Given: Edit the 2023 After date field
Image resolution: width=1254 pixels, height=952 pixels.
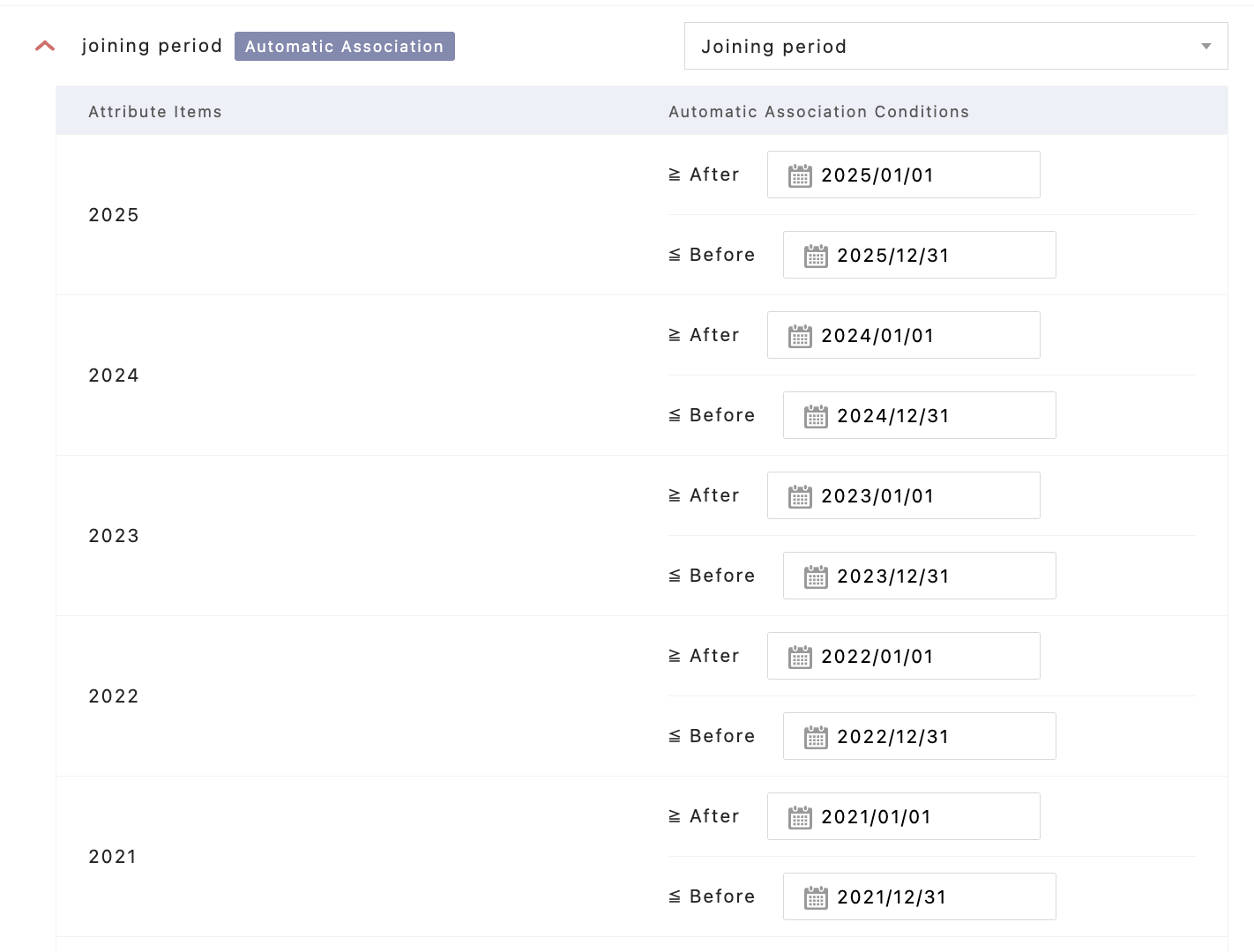Looking at the screenshot, I should pos(917,496).
